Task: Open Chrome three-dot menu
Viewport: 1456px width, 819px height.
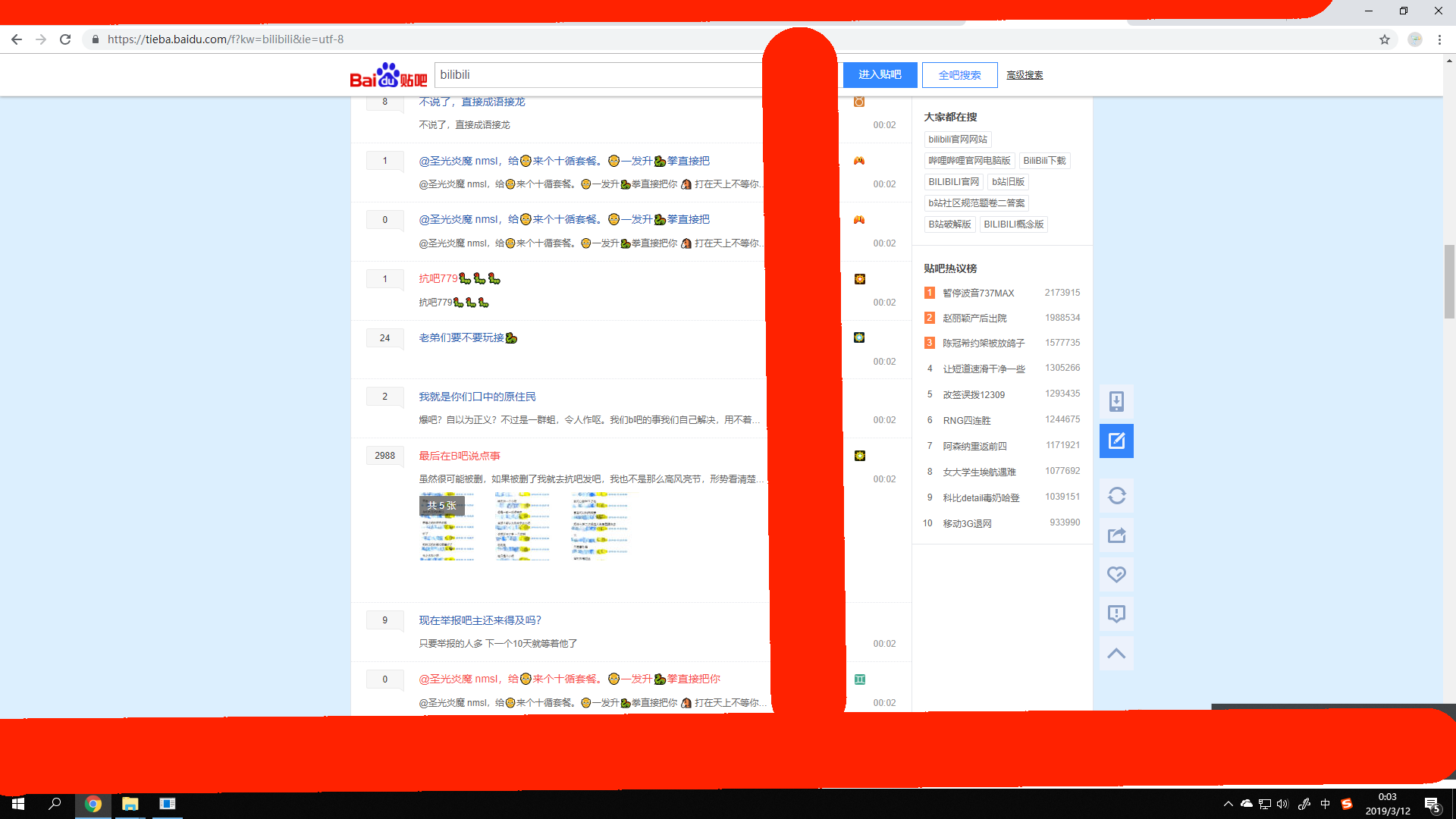Action: coord(1439,39)
